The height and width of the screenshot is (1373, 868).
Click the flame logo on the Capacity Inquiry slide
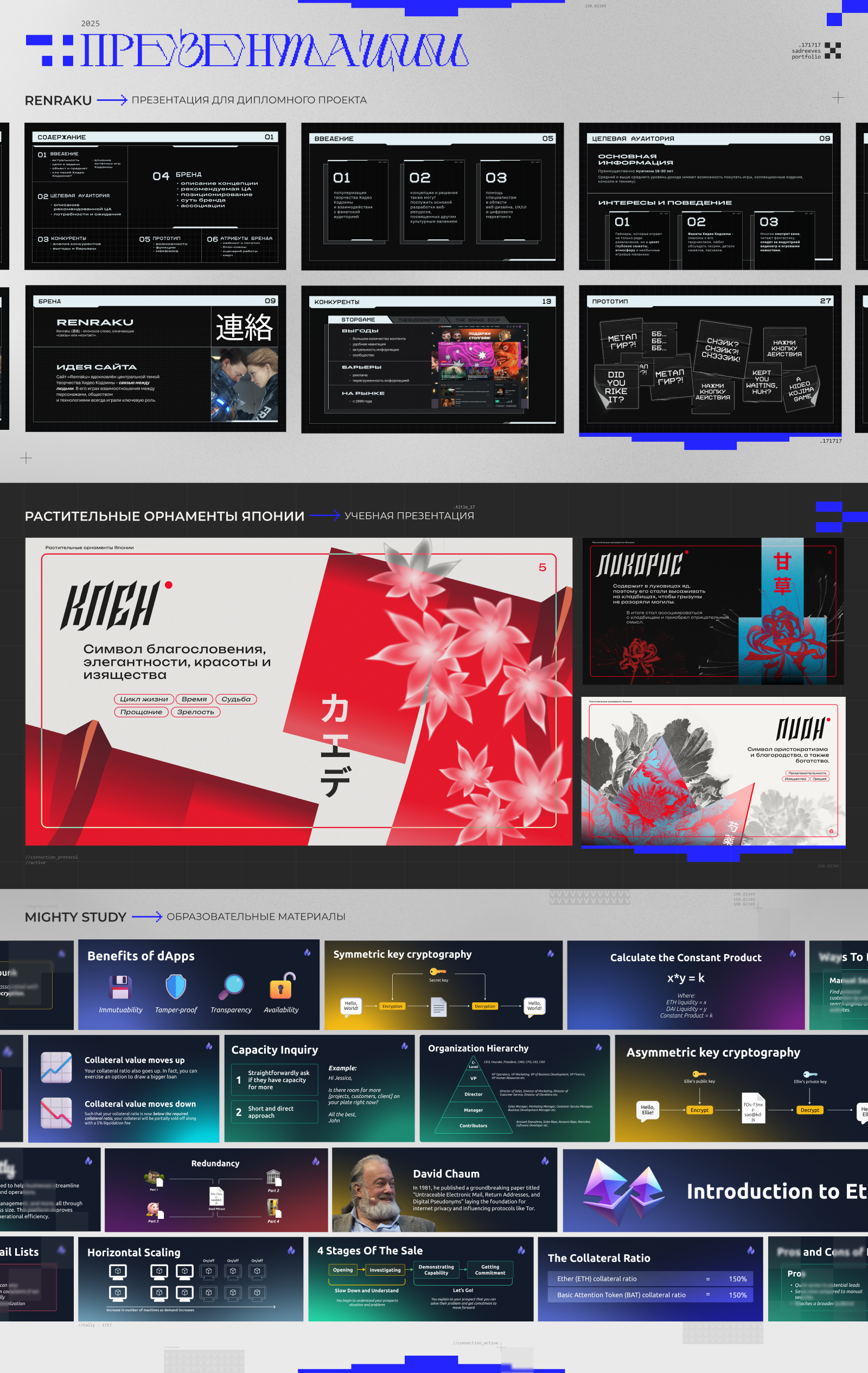click(x=405, y=1046)
